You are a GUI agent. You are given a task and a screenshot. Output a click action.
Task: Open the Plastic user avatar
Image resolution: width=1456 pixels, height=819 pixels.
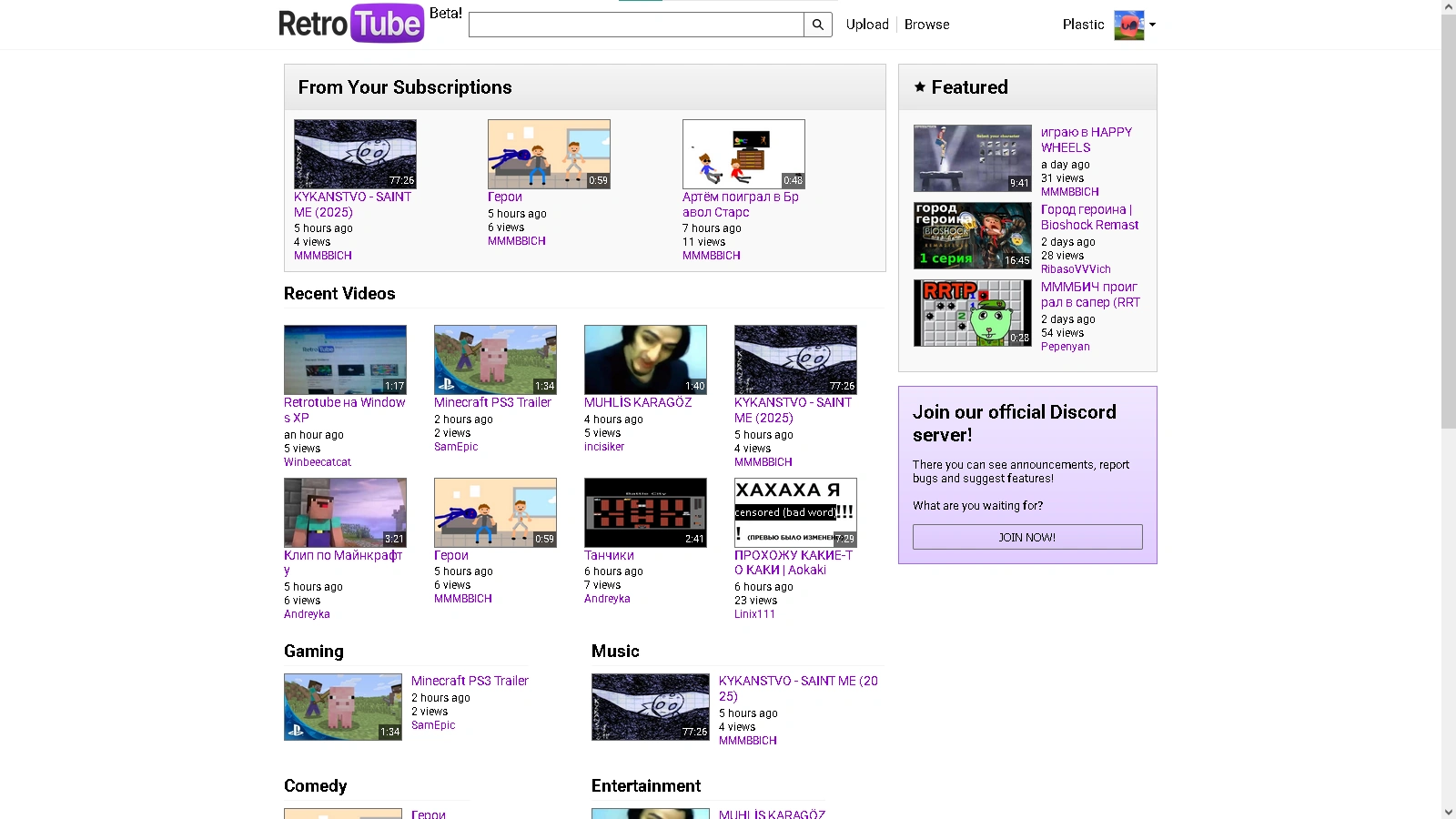click(x=1128, y=25)
